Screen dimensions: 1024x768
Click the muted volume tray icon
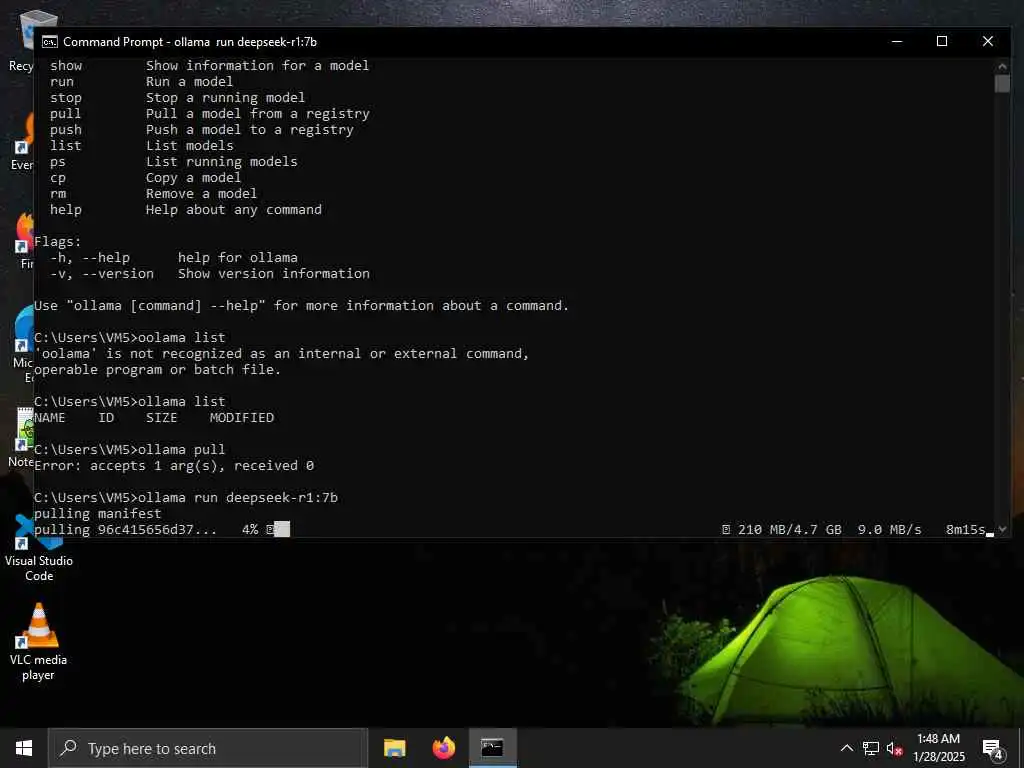coord(895,748)
